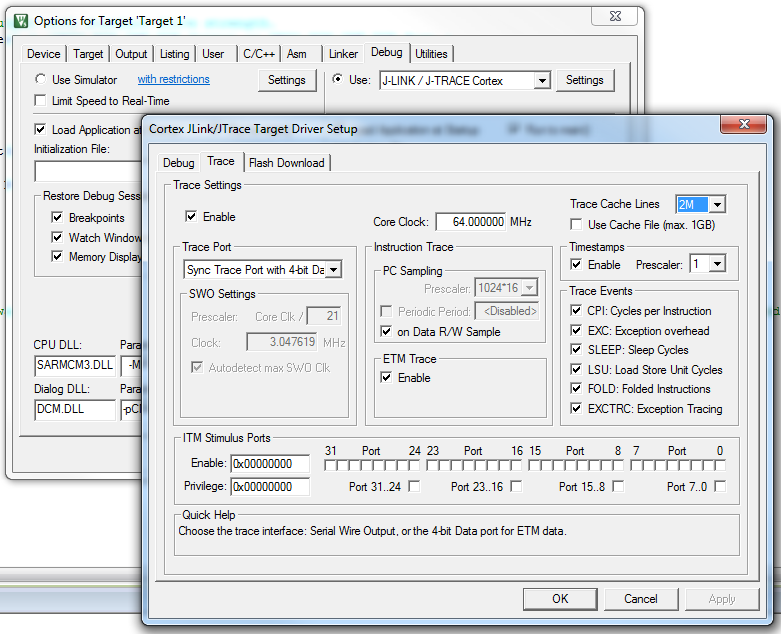Check the Port 31..24 privilege box
The height and width of the screenshot is (634, 782).
(414, 486)
